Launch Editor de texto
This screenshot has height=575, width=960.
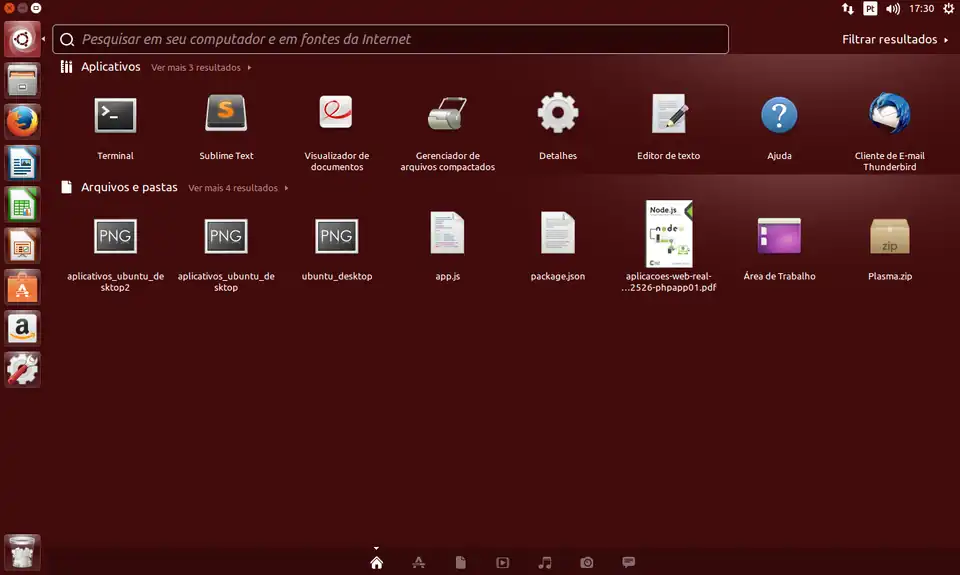pos(669,113)
